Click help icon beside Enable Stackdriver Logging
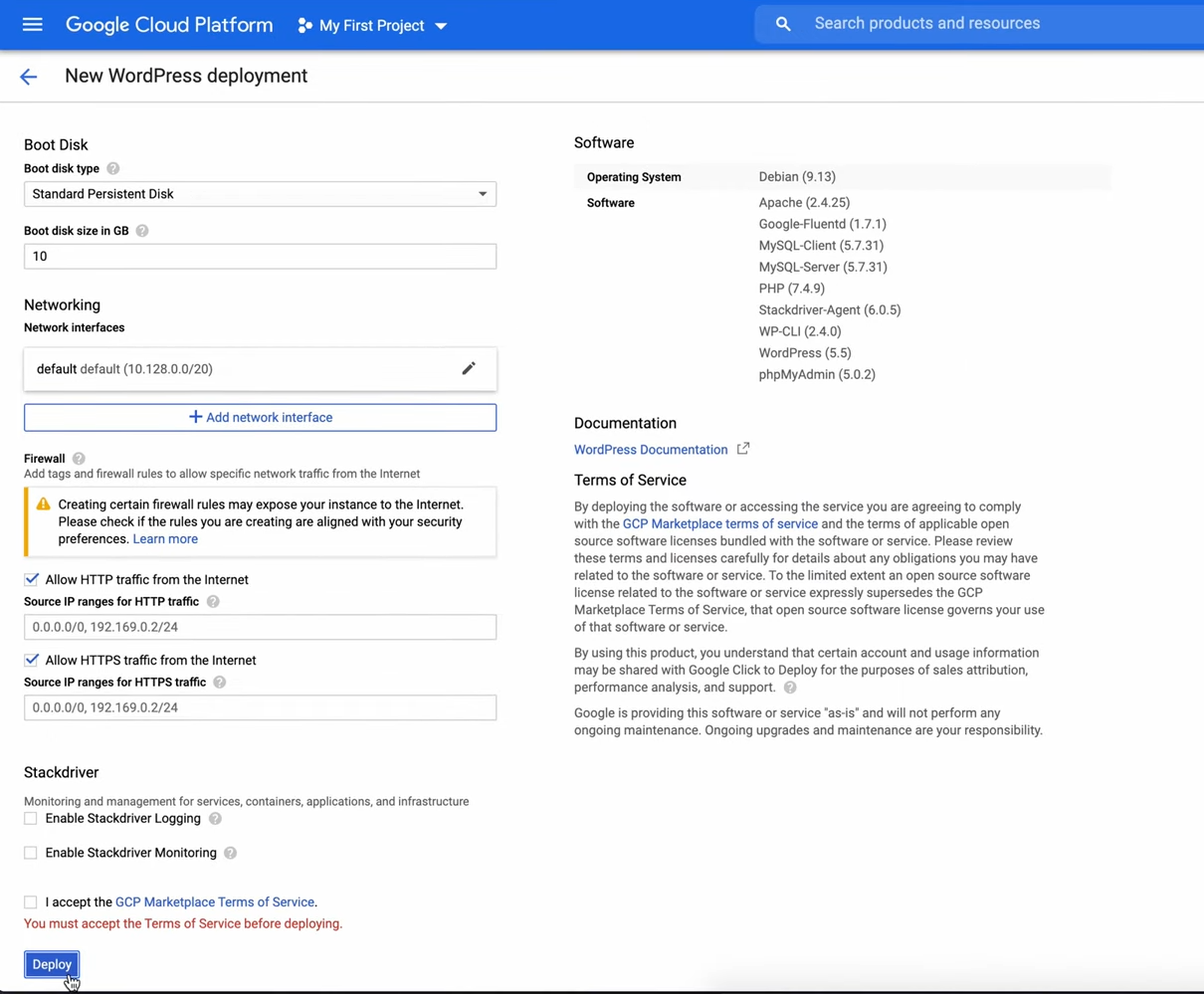The image size is (1204, 994). point(215,819)
